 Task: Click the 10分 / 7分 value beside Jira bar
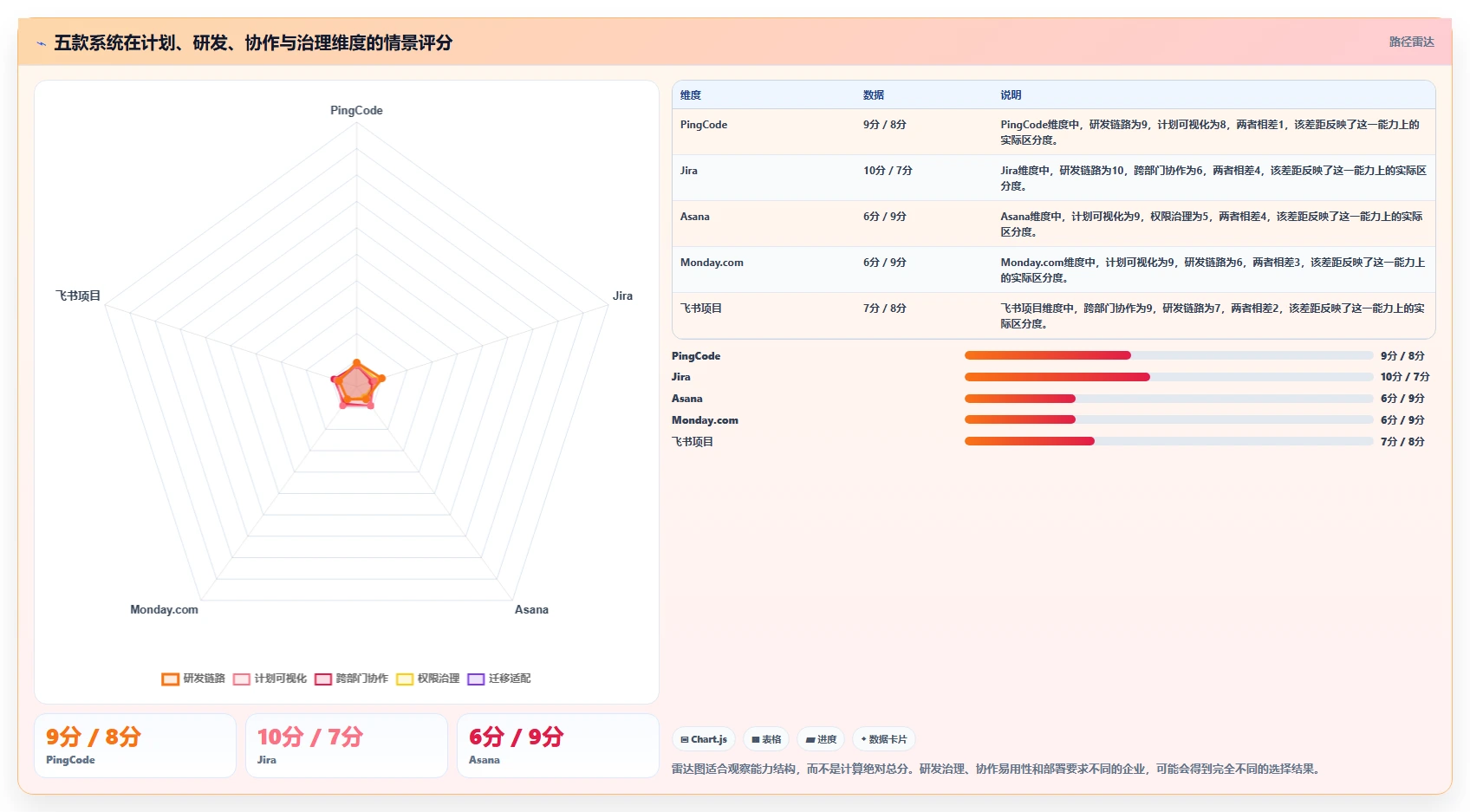pyautogui.click(x=1405, y=377)
